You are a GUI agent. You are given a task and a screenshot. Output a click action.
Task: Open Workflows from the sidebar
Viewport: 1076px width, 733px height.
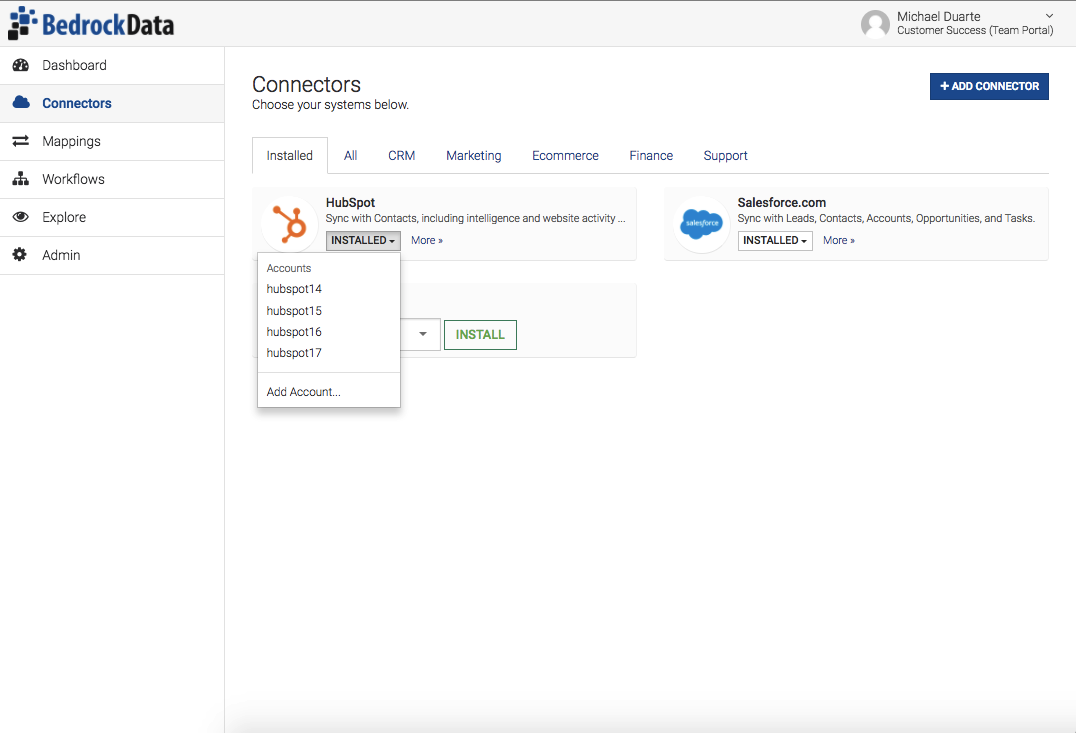tap(113, 179)
